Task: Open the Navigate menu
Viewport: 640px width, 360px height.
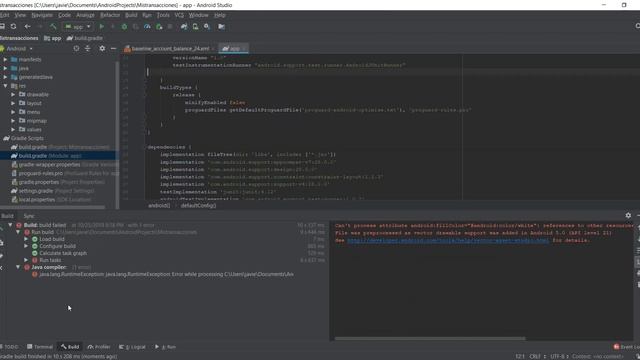Action: tap(42, 15)
